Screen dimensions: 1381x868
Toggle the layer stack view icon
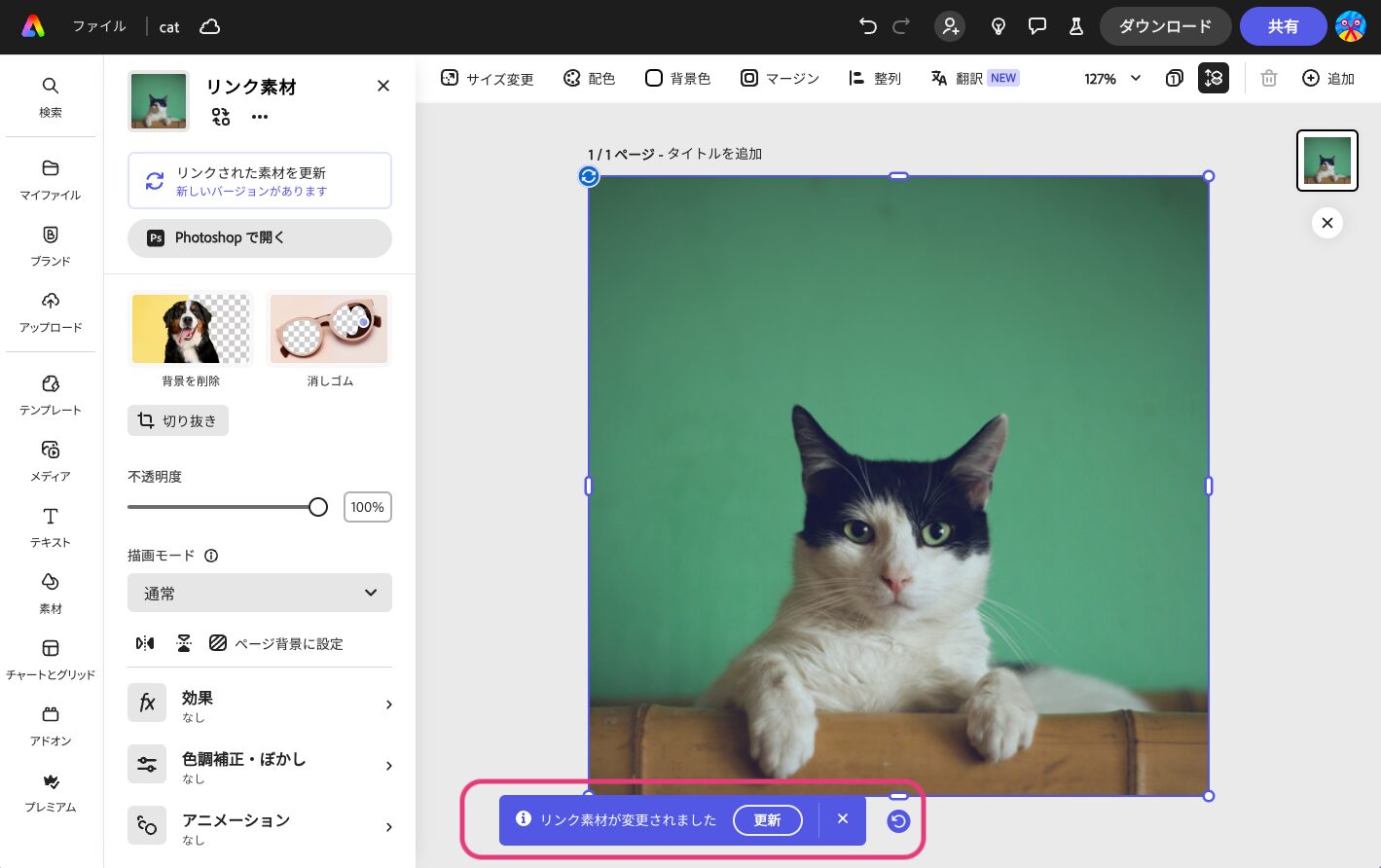(1213, 78)
